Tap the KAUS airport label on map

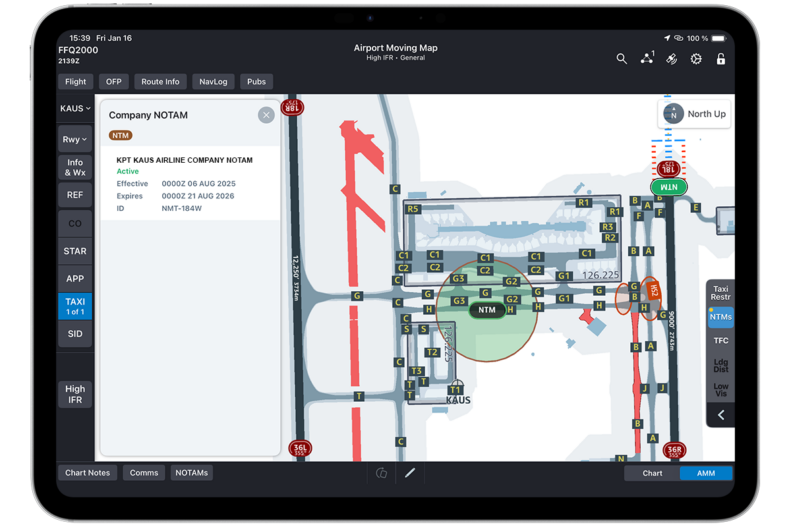[458, 400]
